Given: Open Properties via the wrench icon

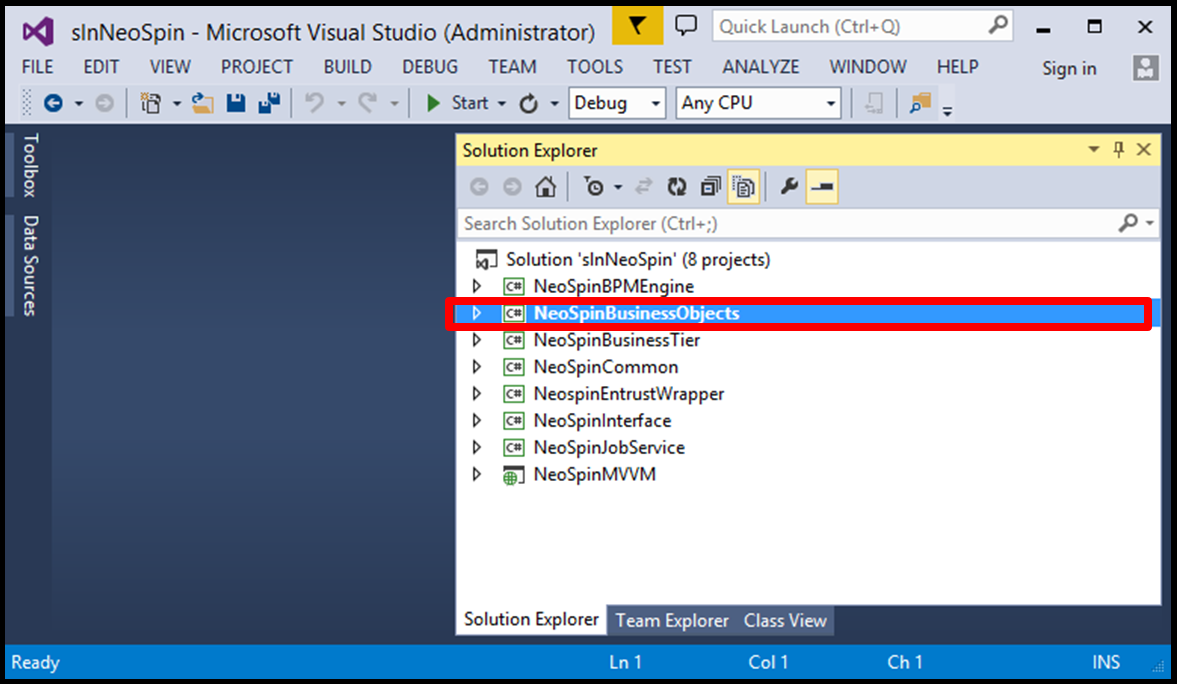Looking at the screenshot, I should click(789, 186).
